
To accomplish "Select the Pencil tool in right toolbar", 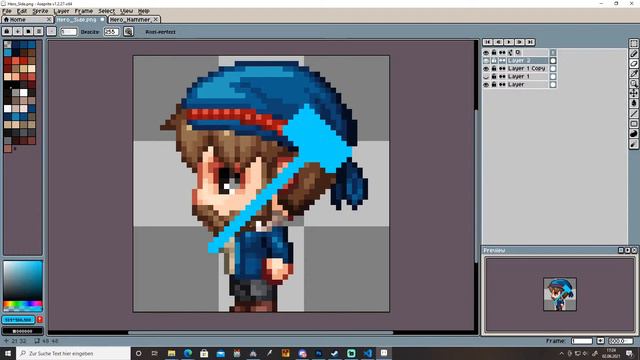I will pyautogui.click(x=633, y=53).
